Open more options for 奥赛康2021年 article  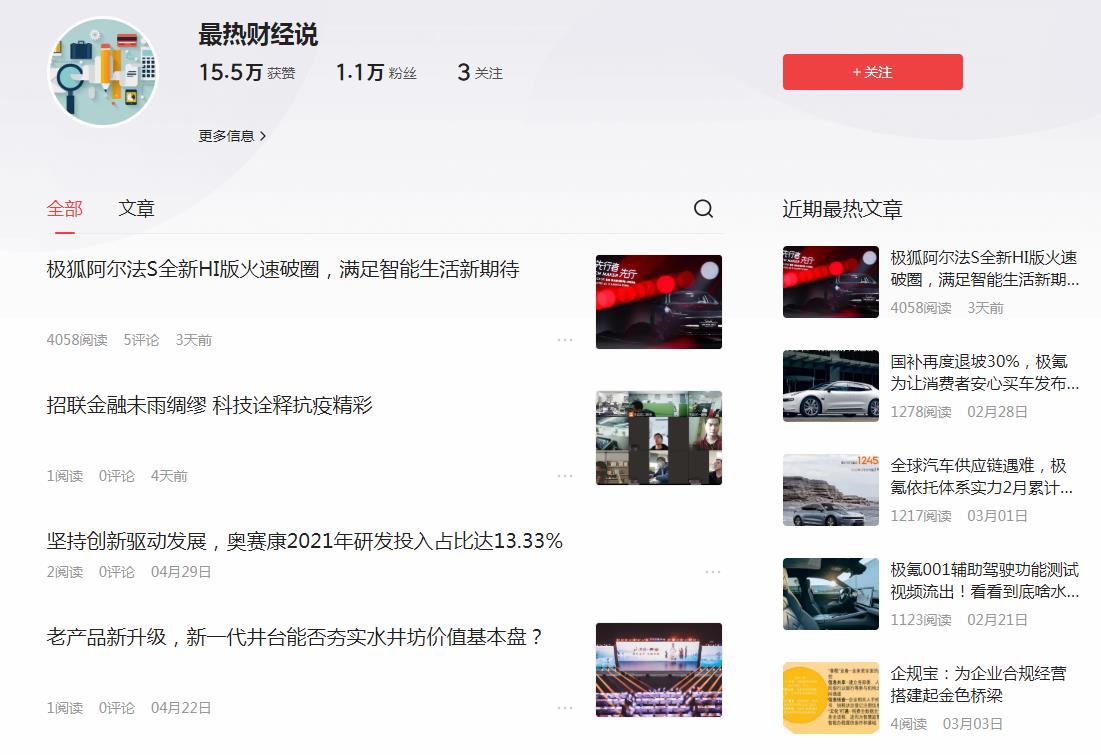(x=712, y=572)
